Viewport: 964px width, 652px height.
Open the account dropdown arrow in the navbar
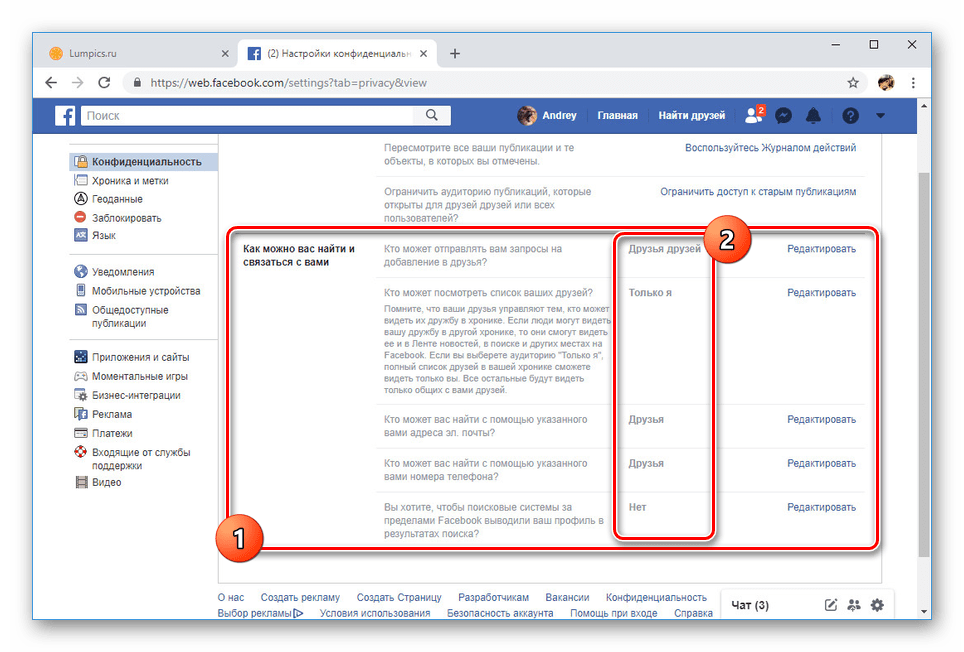[x=880, y=115]
